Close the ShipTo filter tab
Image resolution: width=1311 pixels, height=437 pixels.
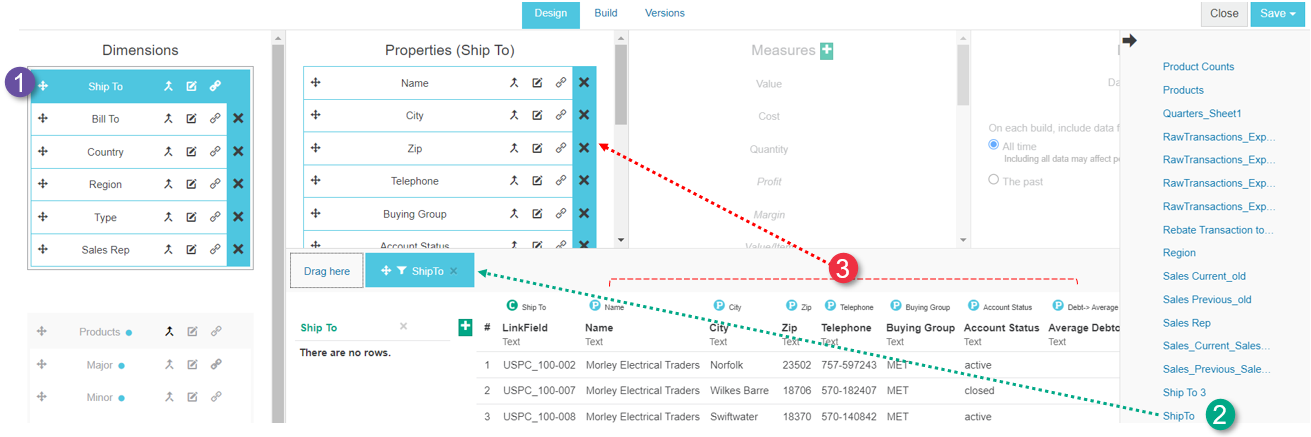click(453, 271)
